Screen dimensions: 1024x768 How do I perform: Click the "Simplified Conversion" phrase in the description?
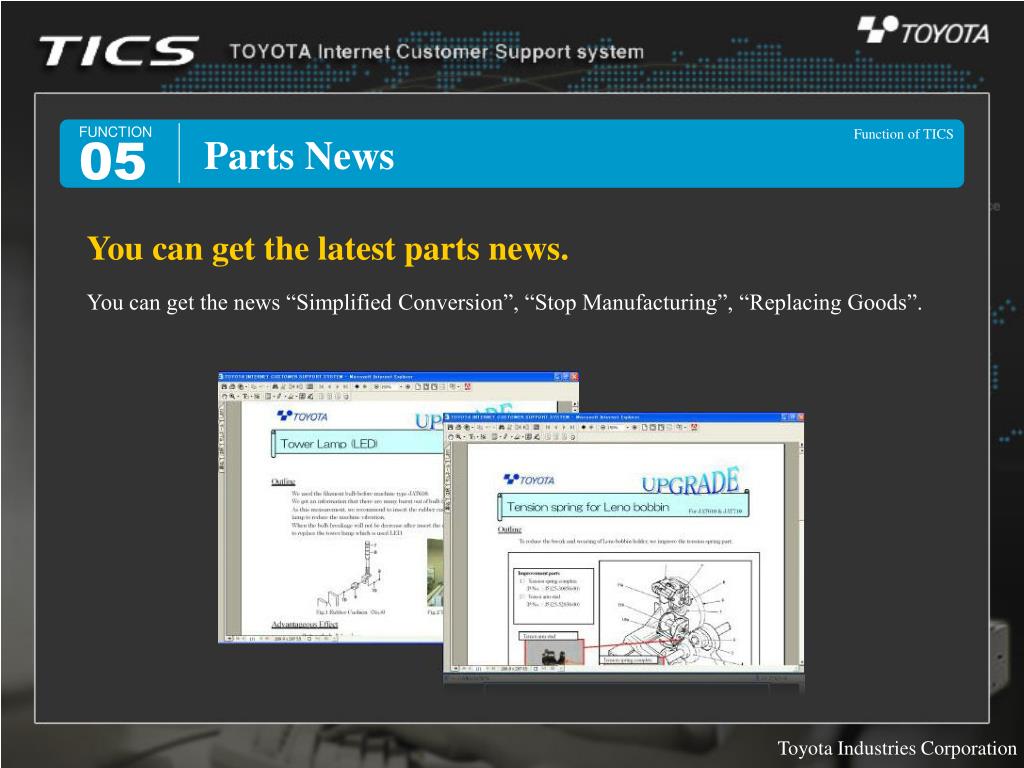tap(400, 302)
